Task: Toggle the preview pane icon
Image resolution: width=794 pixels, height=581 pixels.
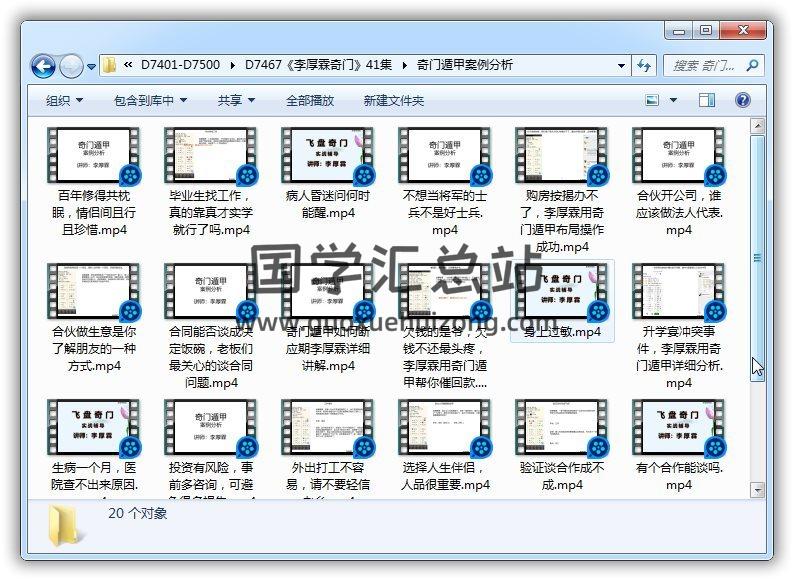Action: click(707, 100)
